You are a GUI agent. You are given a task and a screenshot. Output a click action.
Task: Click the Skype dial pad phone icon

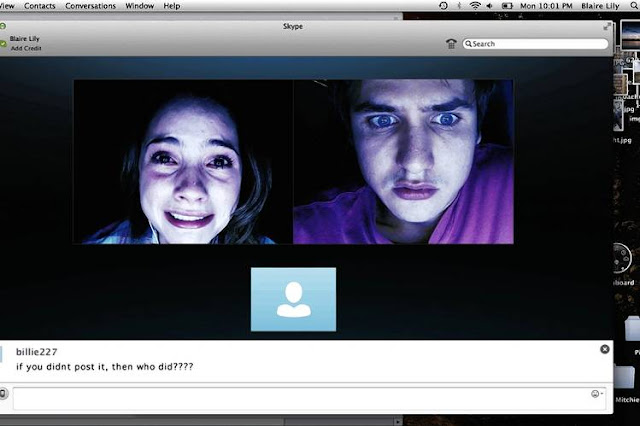pyautogui.click(x=451, y=44)
